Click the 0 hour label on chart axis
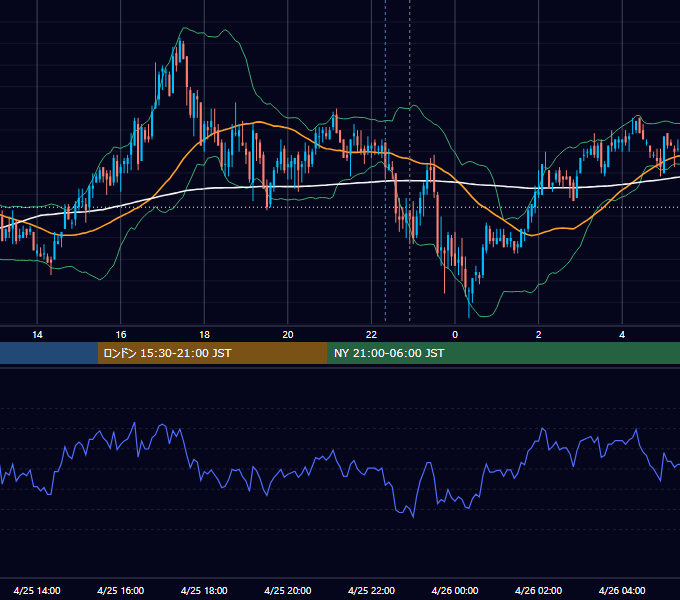 pos(455,335)
